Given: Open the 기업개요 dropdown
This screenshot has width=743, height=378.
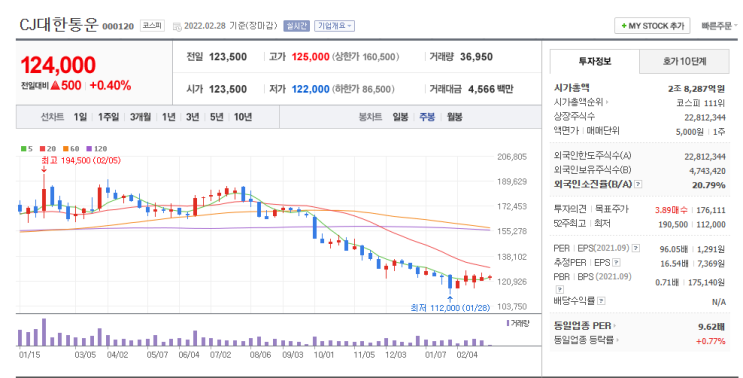Looking at the screenshot, I should pos(335,26).
